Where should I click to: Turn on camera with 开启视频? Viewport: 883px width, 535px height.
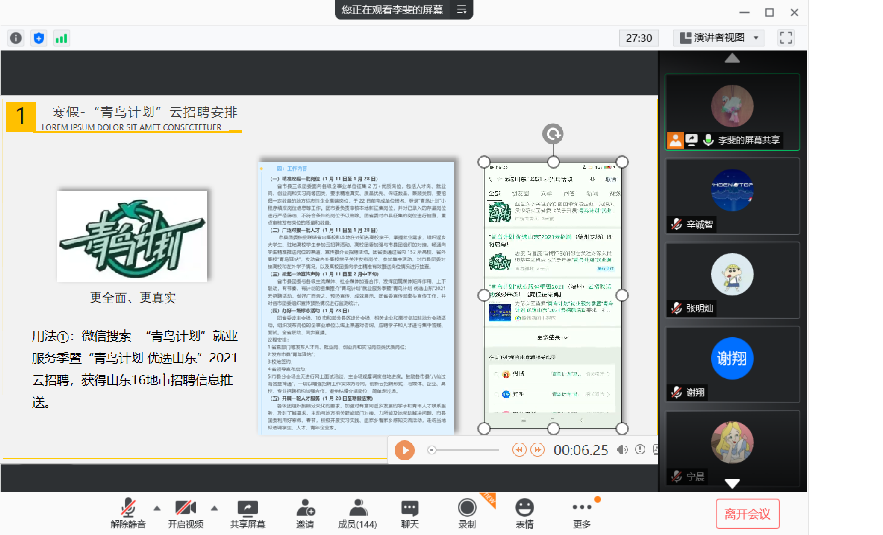(185, 513)
